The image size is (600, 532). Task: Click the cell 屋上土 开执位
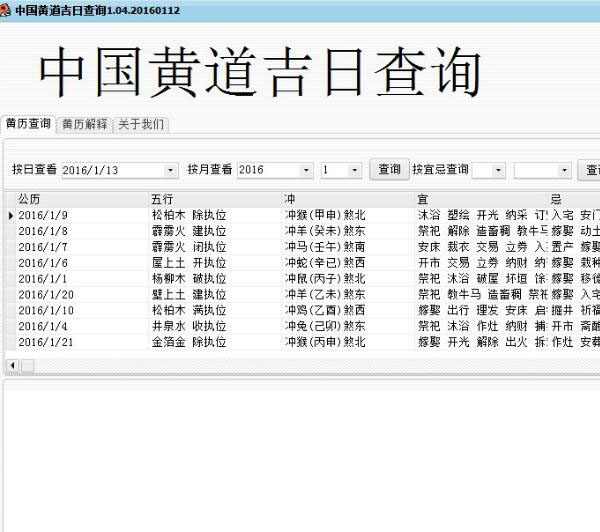(x=214, y=263)
